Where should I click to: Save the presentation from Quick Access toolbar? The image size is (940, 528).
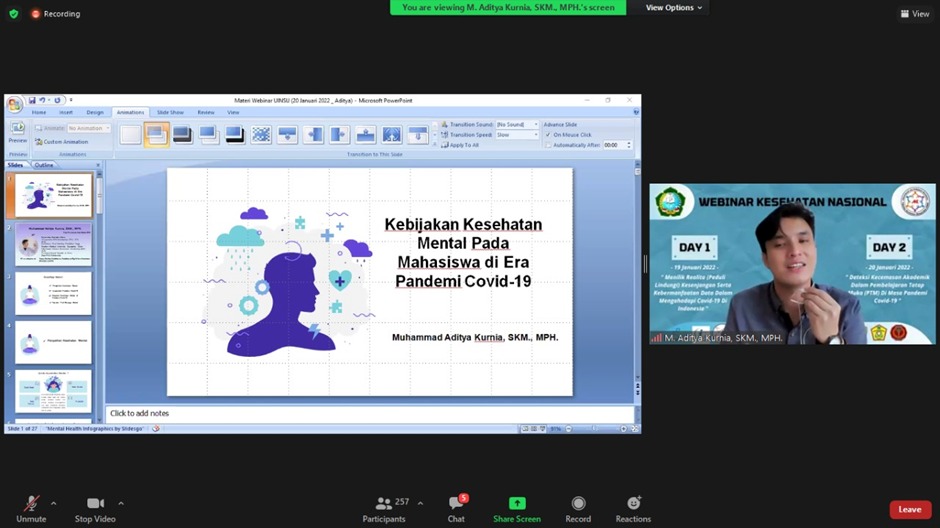[x=32, y=100]
